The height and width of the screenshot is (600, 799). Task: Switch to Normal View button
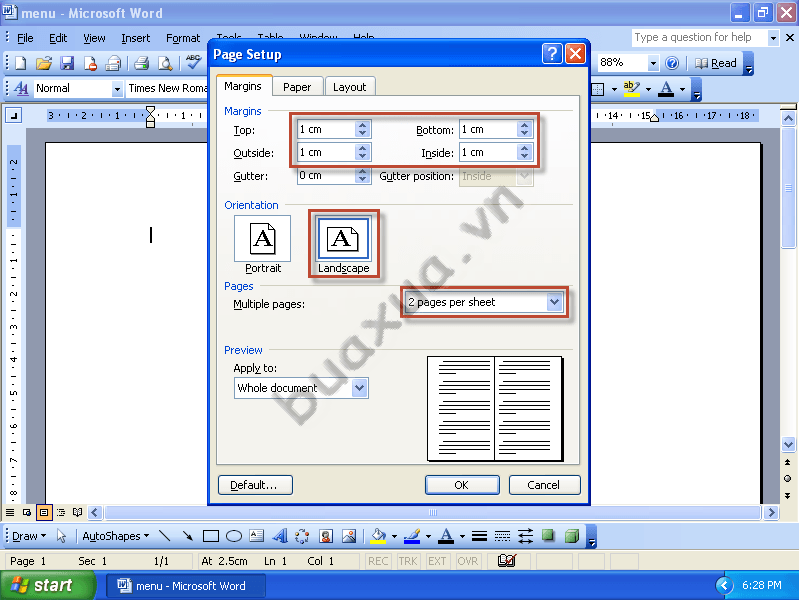pyautogui.click(x=10, y=512)
